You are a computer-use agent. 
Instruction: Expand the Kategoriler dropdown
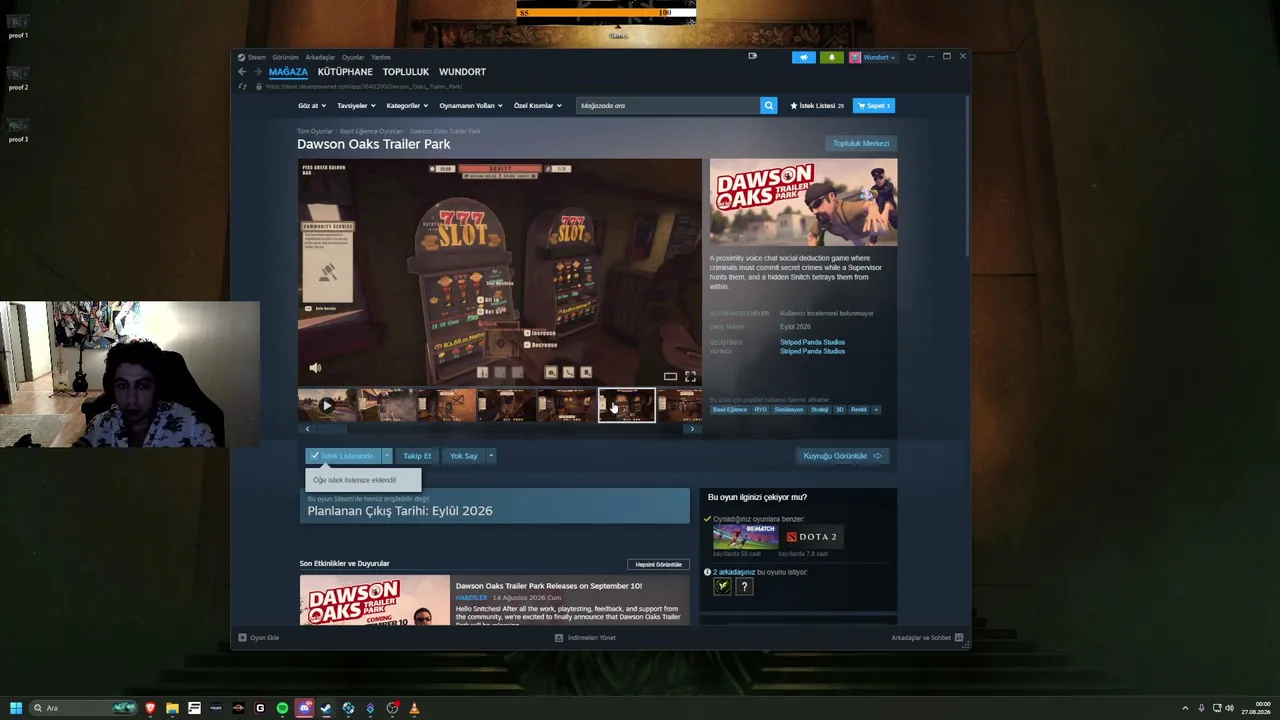(407, 105)
